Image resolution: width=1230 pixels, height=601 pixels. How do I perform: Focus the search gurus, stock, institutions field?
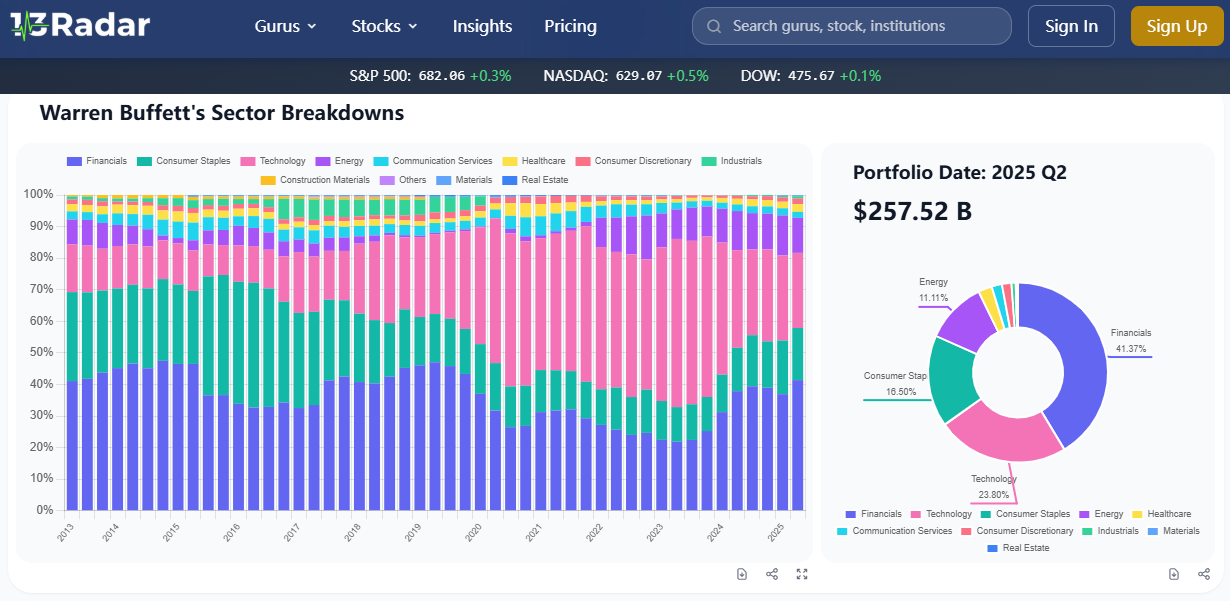pos(860,26)
